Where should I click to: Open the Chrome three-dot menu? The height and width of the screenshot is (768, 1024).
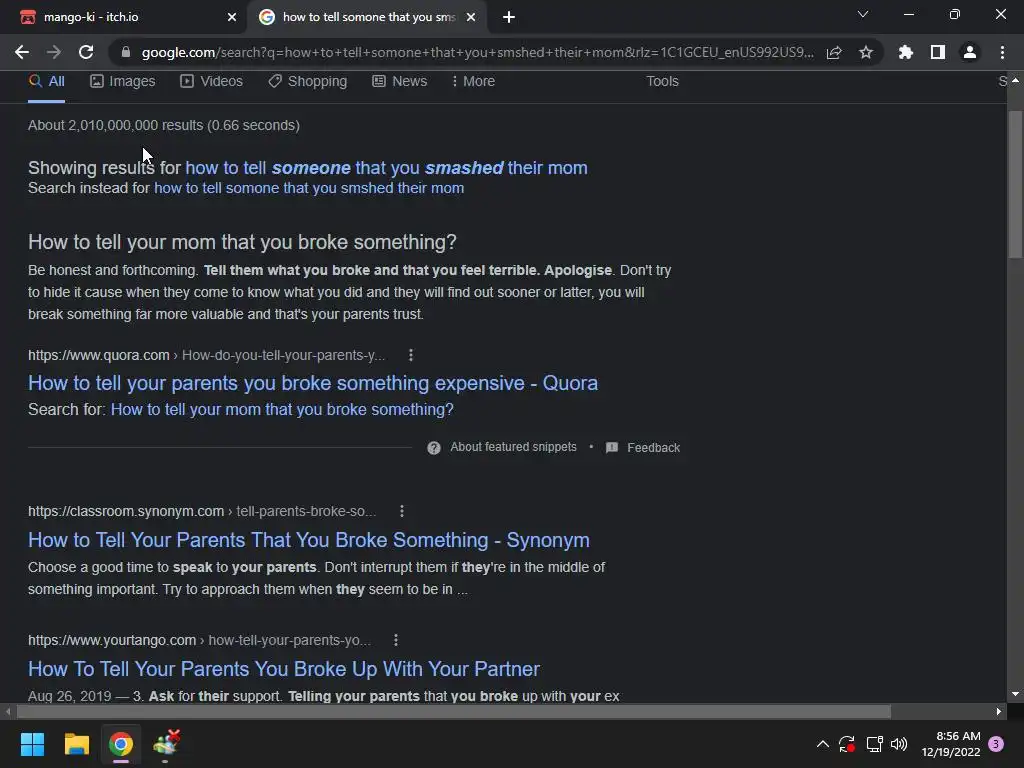coord(1002,52)
